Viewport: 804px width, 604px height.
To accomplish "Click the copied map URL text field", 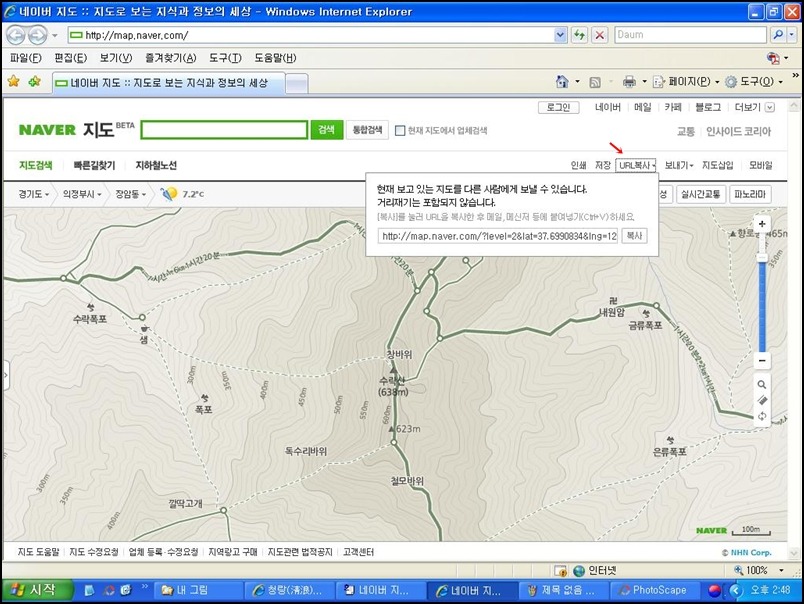I will pos(498,236).
